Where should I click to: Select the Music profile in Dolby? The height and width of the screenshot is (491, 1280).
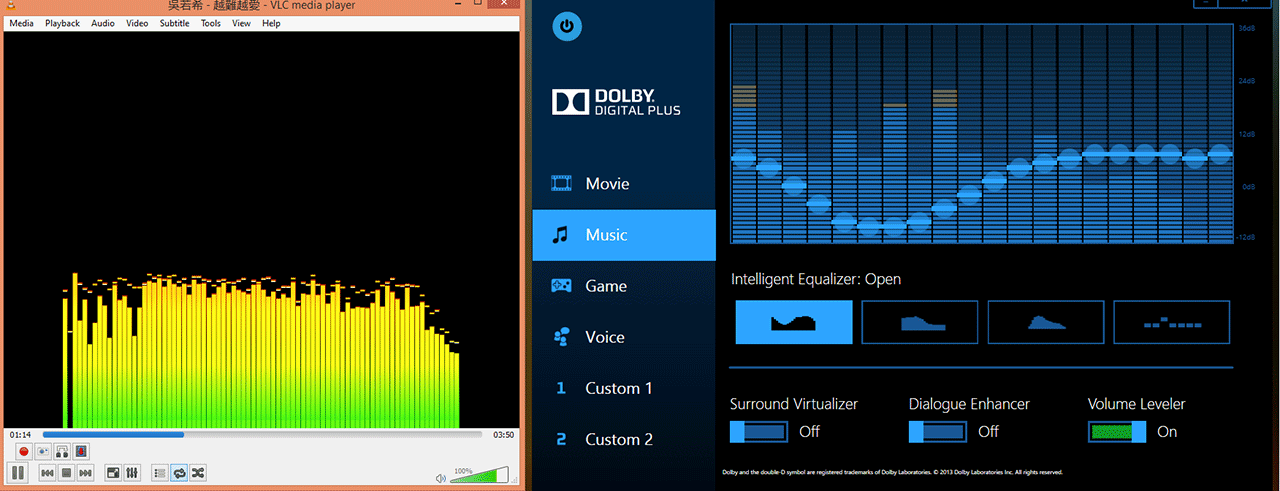624,235
